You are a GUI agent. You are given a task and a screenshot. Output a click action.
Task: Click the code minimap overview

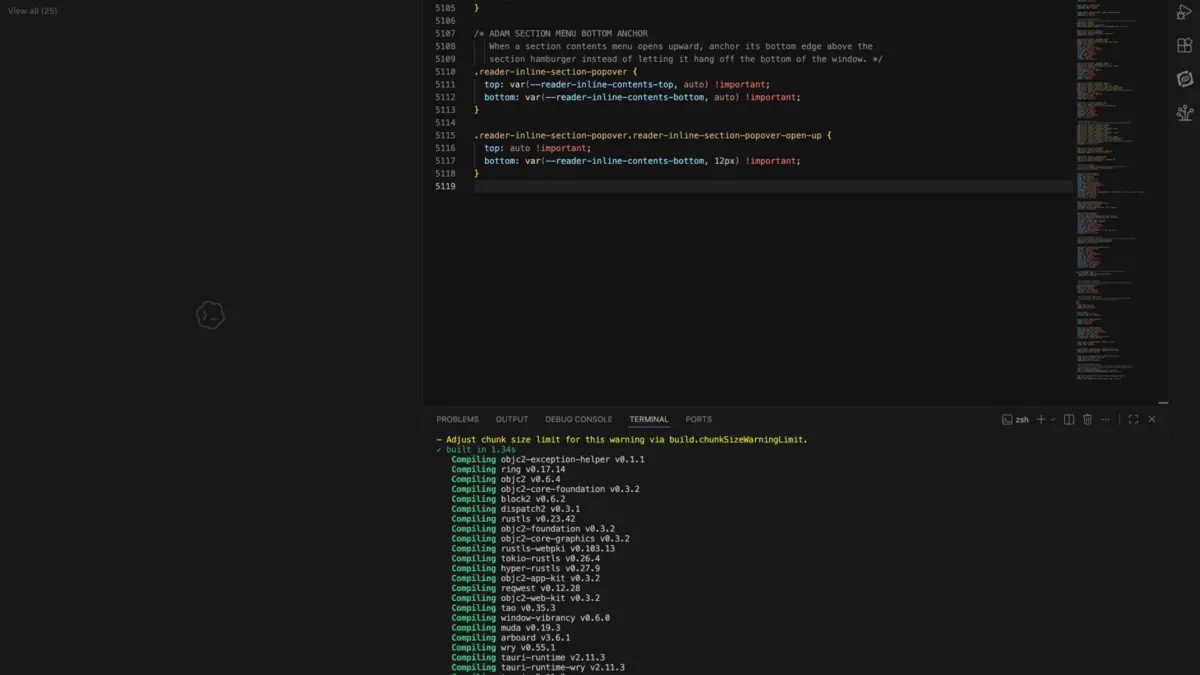(x=1111, y=190)
